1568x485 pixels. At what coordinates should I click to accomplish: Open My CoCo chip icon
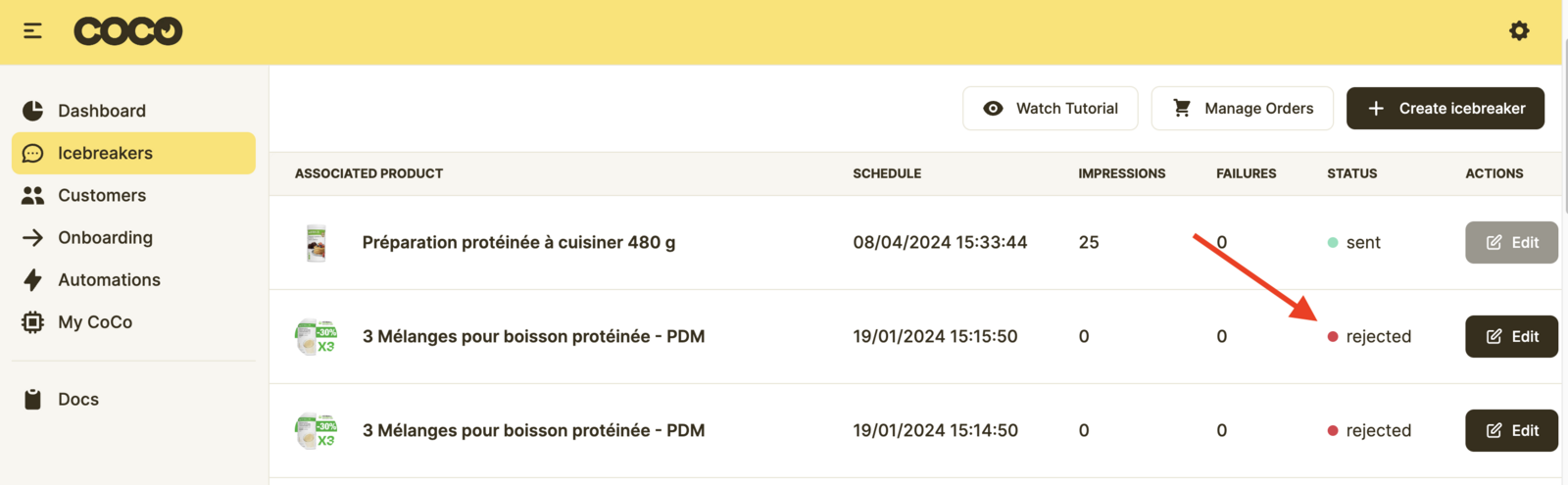pos(94,321)
